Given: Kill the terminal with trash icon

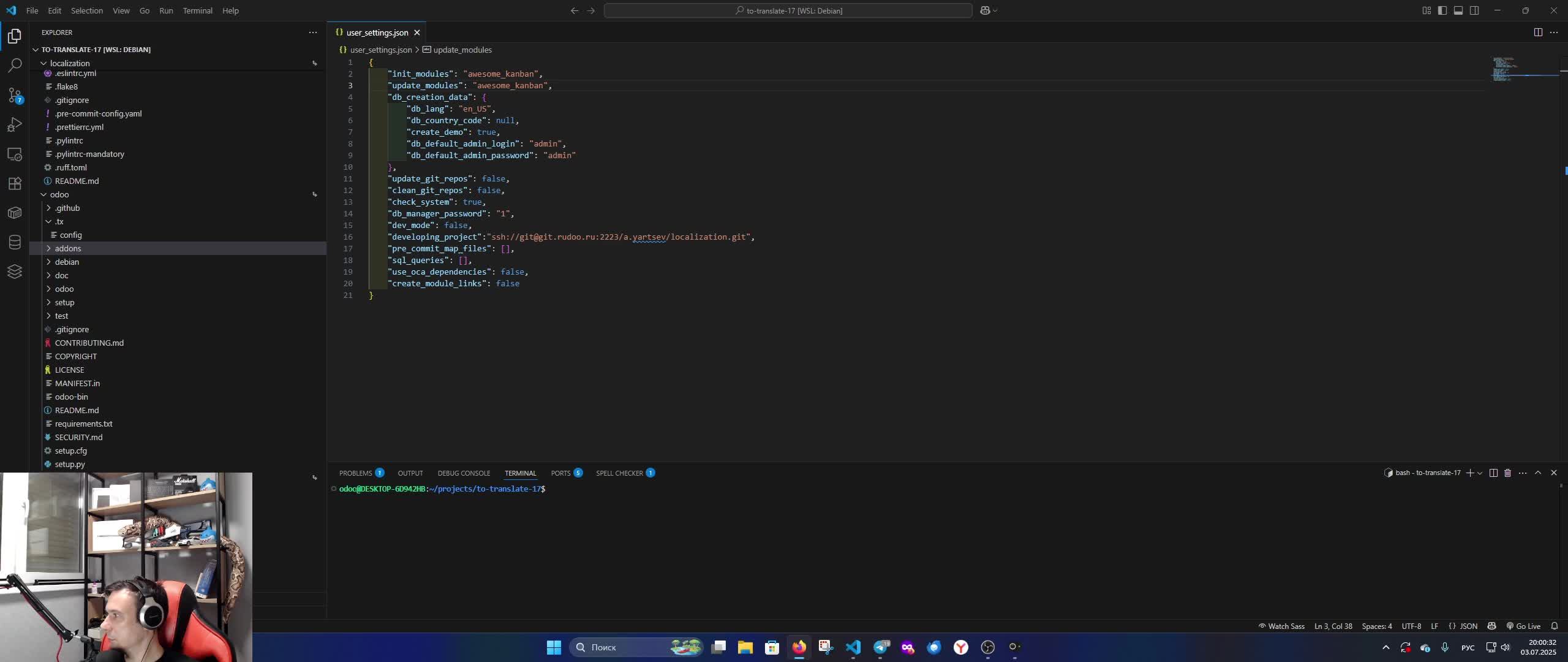Looking at the screenshot, I should [x=1507, y=473].
